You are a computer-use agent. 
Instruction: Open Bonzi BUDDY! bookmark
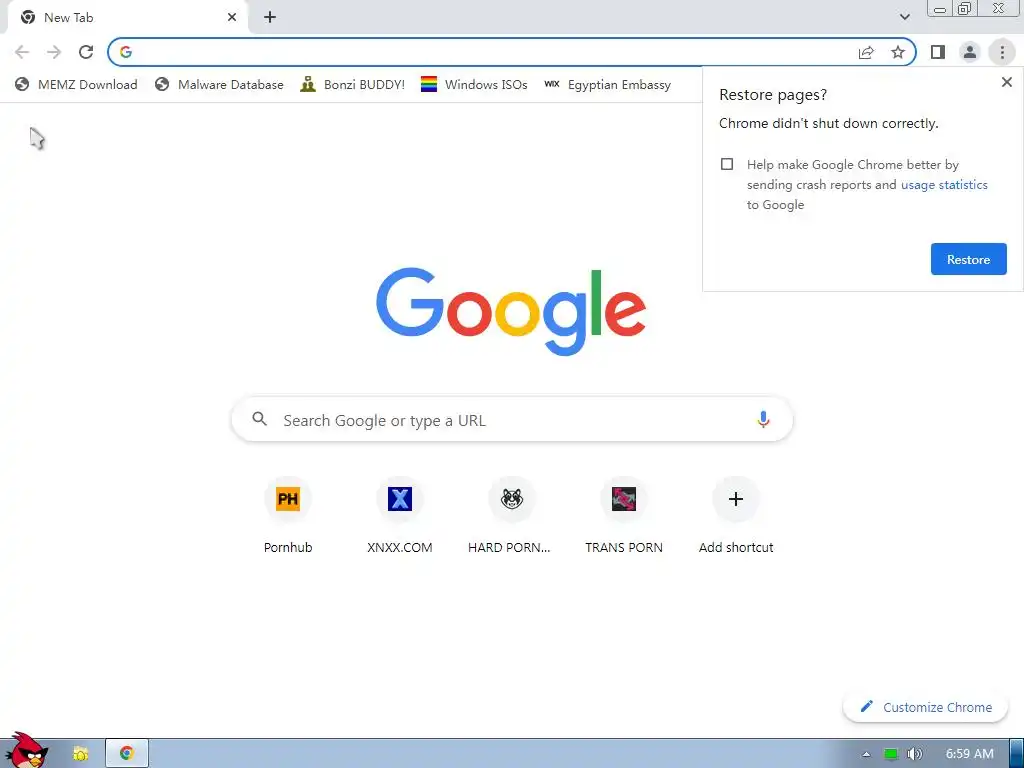(353, 85)
